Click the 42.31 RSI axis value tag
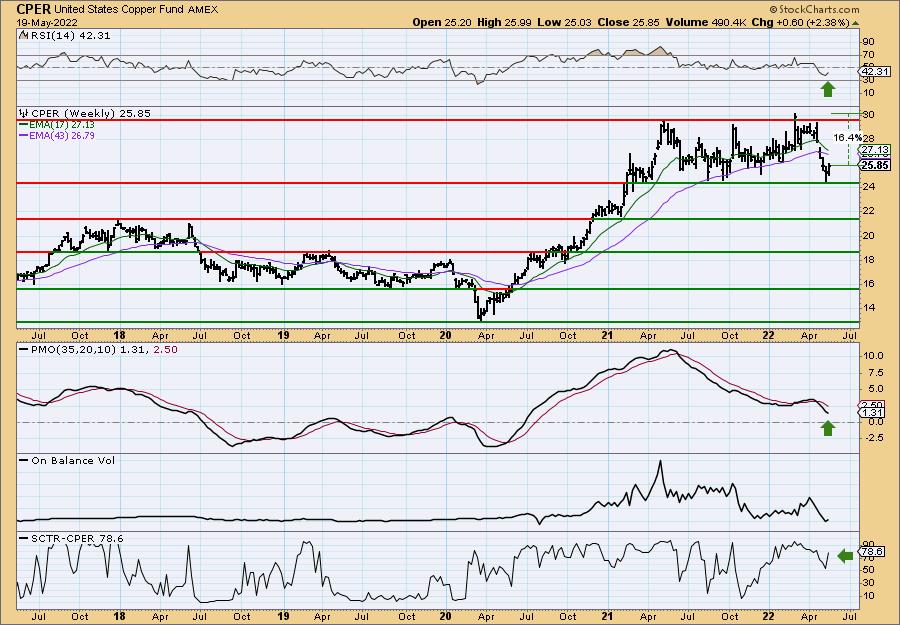 coord(874,72)
